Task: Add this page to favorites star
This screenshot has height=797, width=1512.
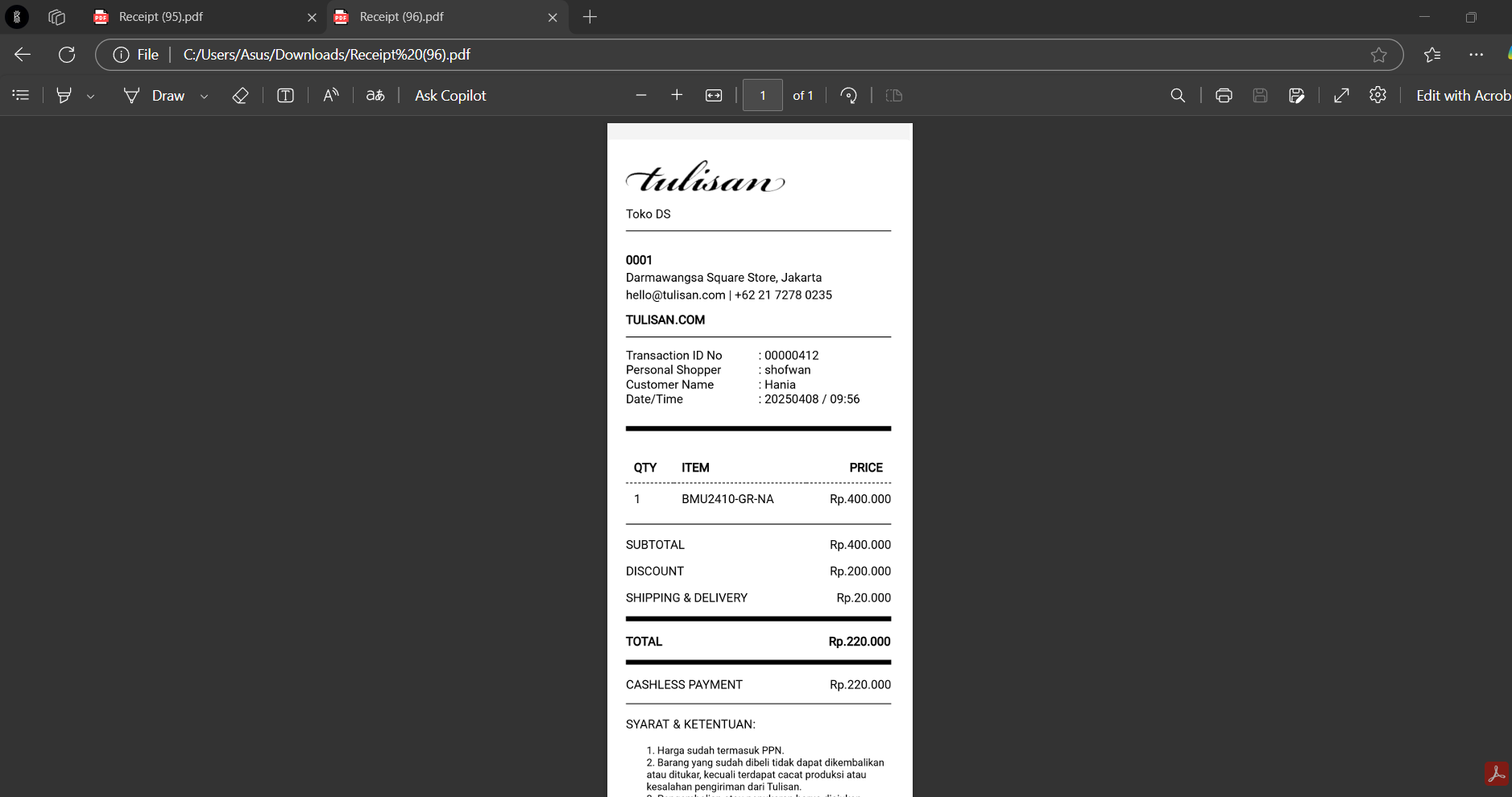Action: click(1378, 55)
